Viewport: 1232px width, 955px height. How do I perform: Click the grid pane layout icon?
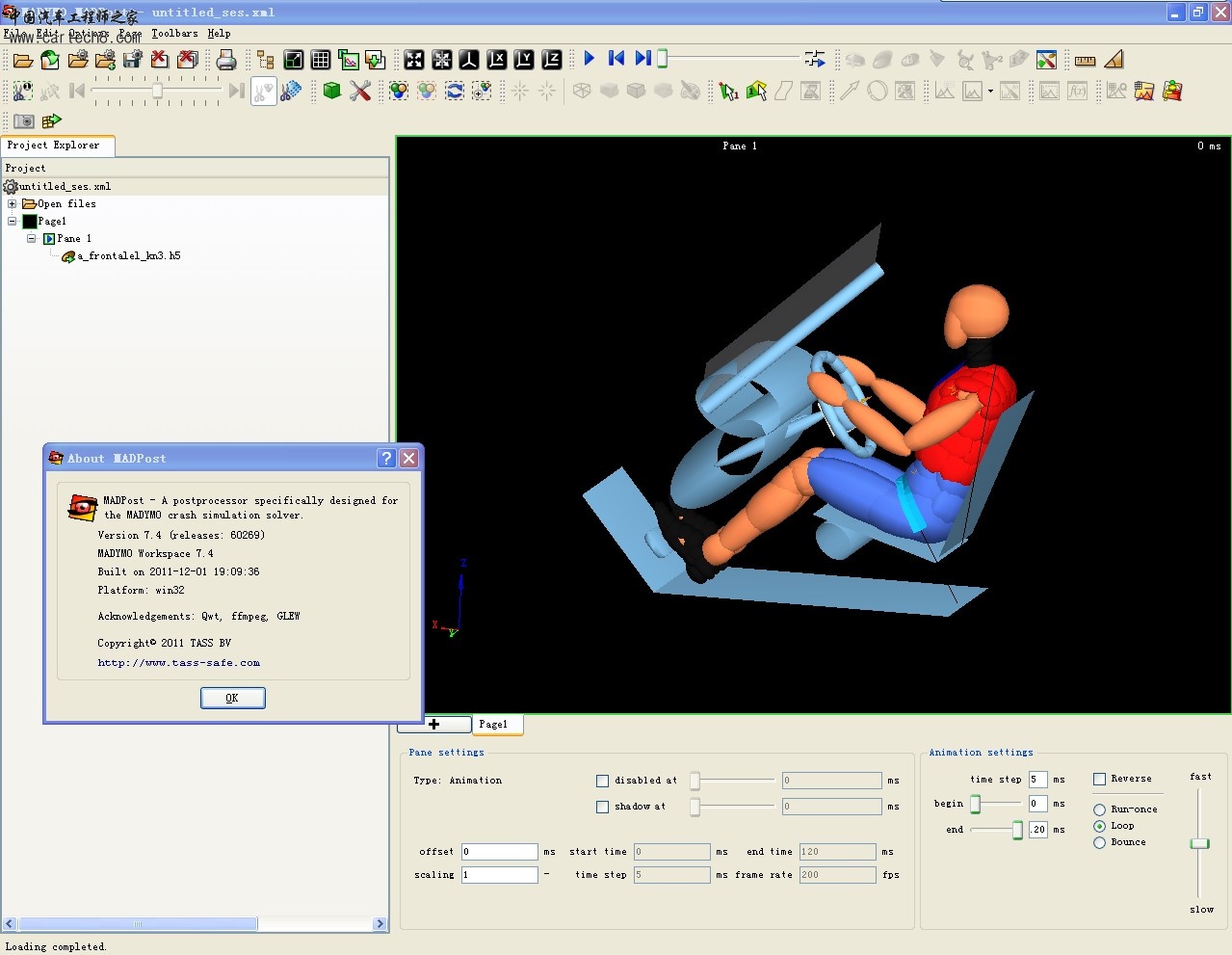(321, 60)
